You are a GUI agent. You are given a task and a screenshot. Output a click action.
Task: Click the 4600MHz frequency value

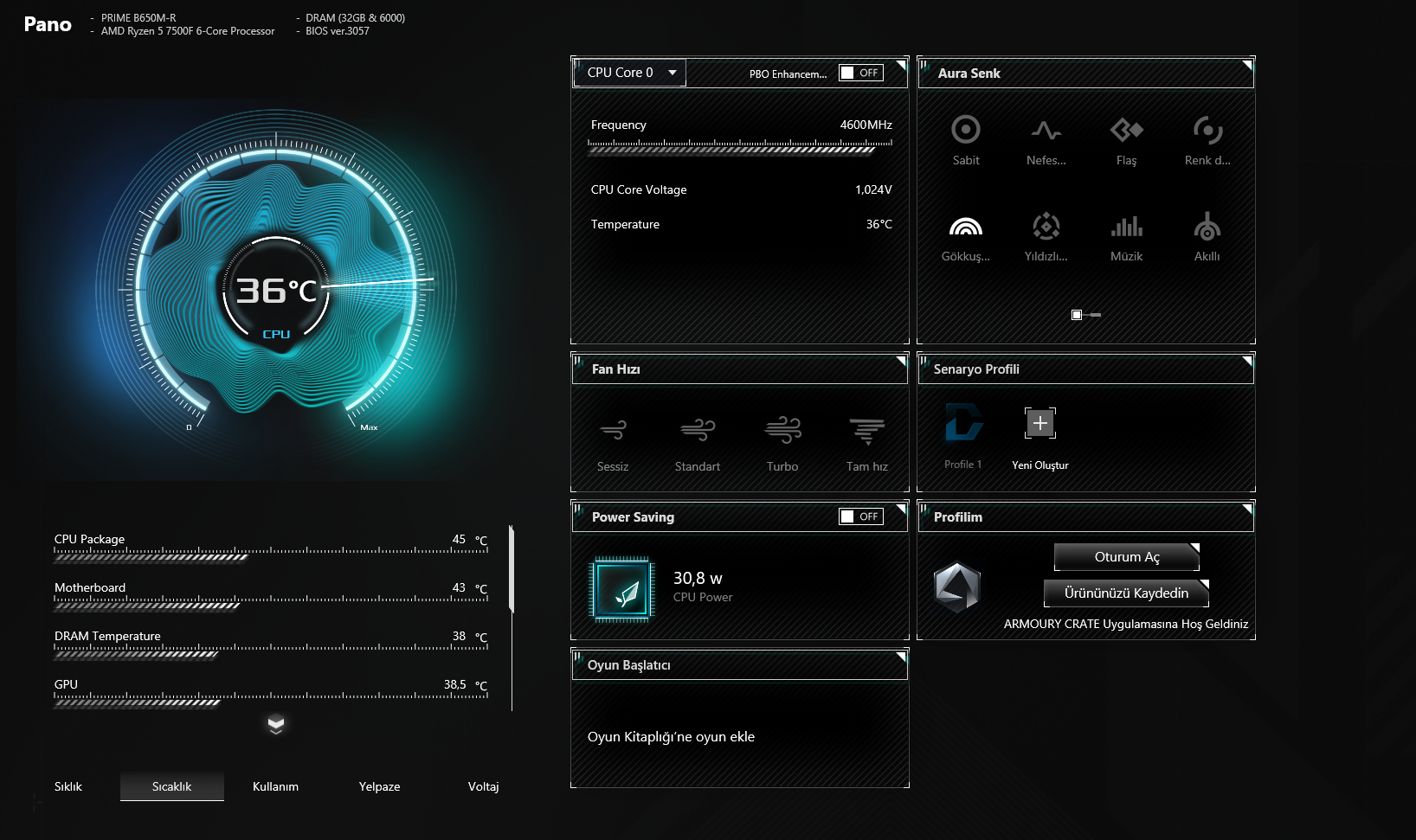[866, 125]
